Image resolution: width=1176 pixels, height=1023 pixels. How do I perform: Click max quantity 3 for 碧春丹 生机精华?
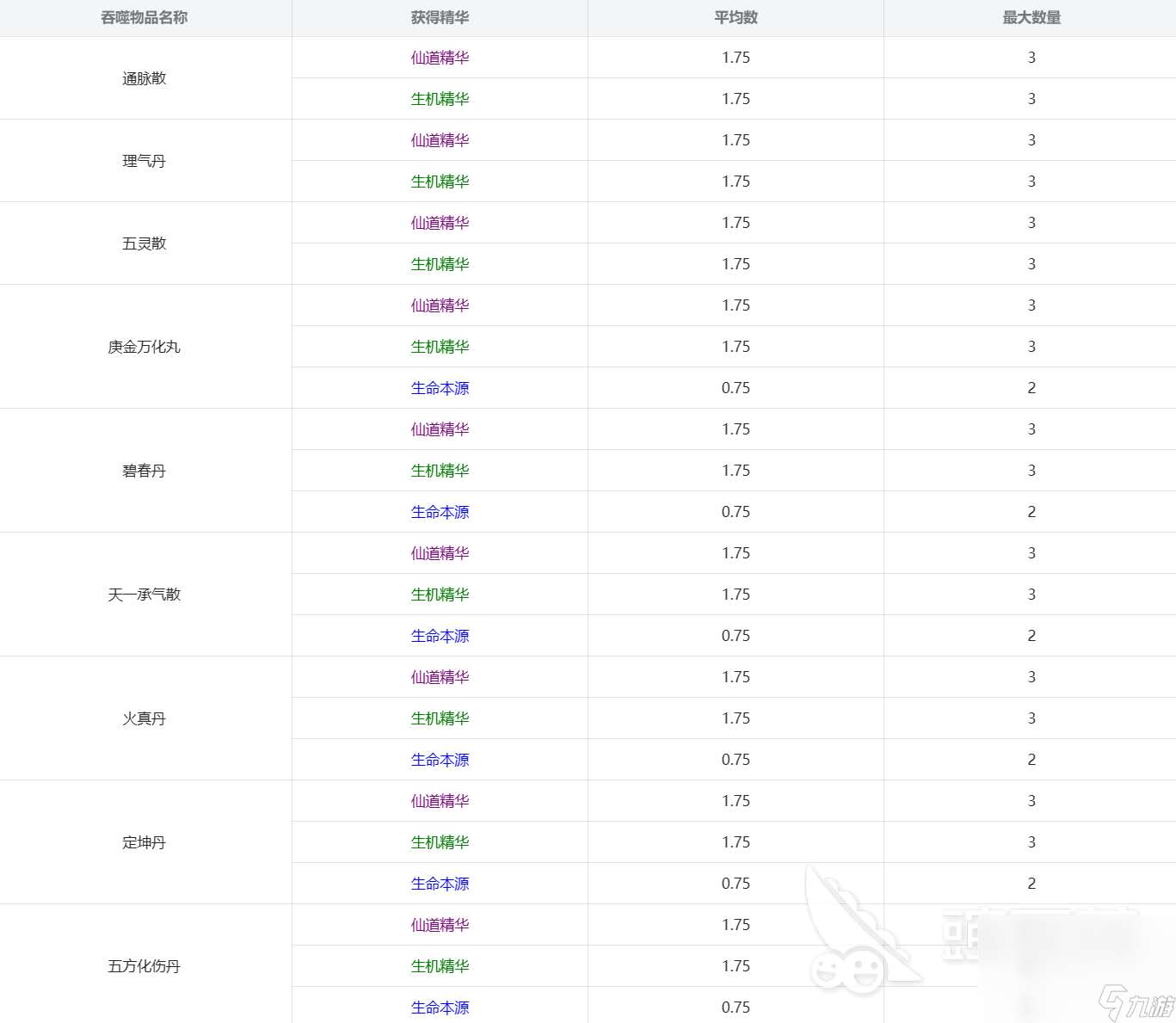pos(1031,471)
